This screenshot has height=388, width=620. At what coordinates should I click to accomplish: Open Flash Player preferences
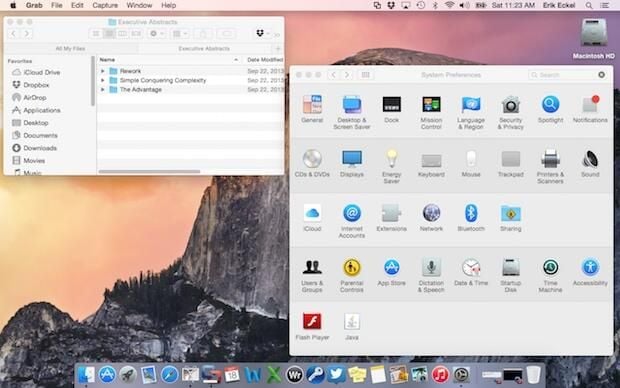(x=312, y=326)
